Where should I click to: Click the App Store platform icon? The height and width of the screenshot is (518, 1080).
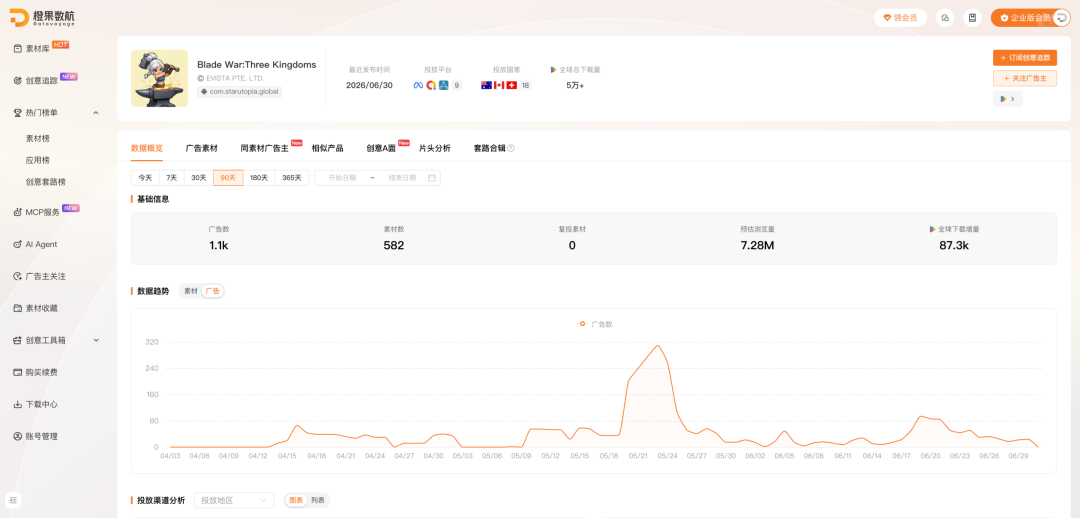click(444, 85)
